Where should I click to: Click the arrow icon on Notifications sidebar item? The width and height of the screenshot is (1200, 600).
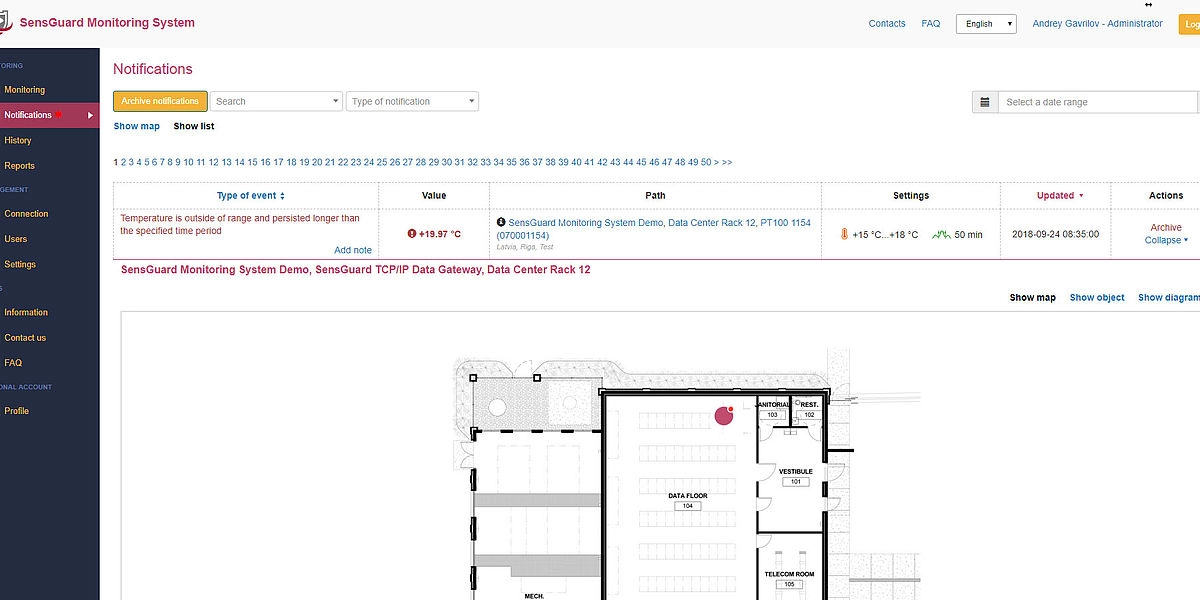tap(91, 115)
